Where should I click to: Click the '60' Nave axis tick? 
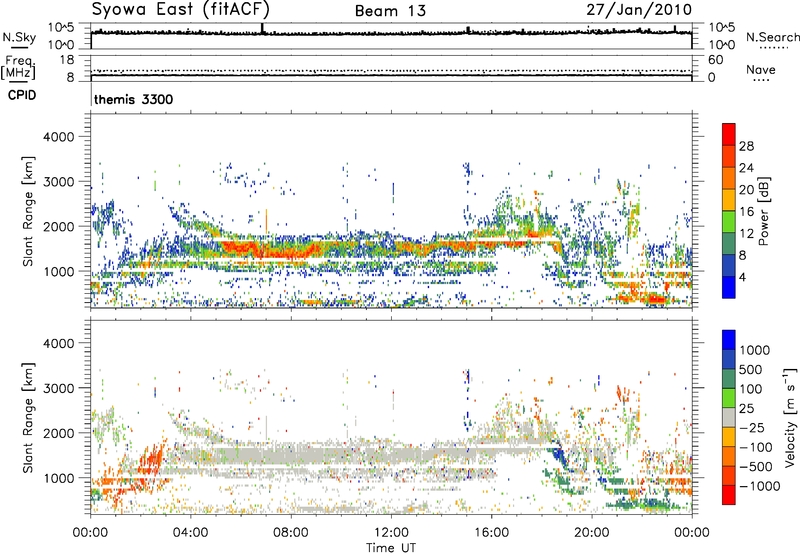point(715,60)
